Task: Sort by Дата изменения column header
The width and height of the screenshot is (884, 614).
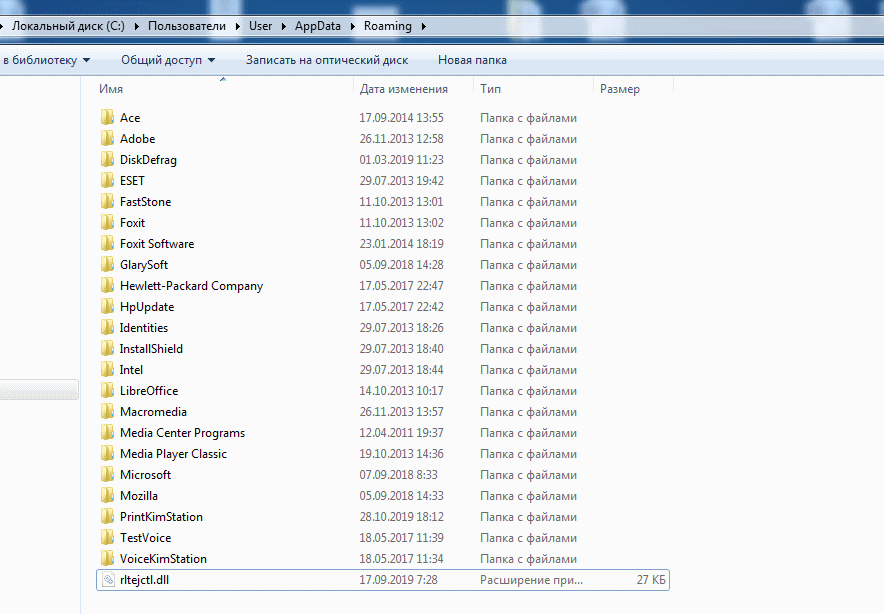Action: tap(404, 89)
